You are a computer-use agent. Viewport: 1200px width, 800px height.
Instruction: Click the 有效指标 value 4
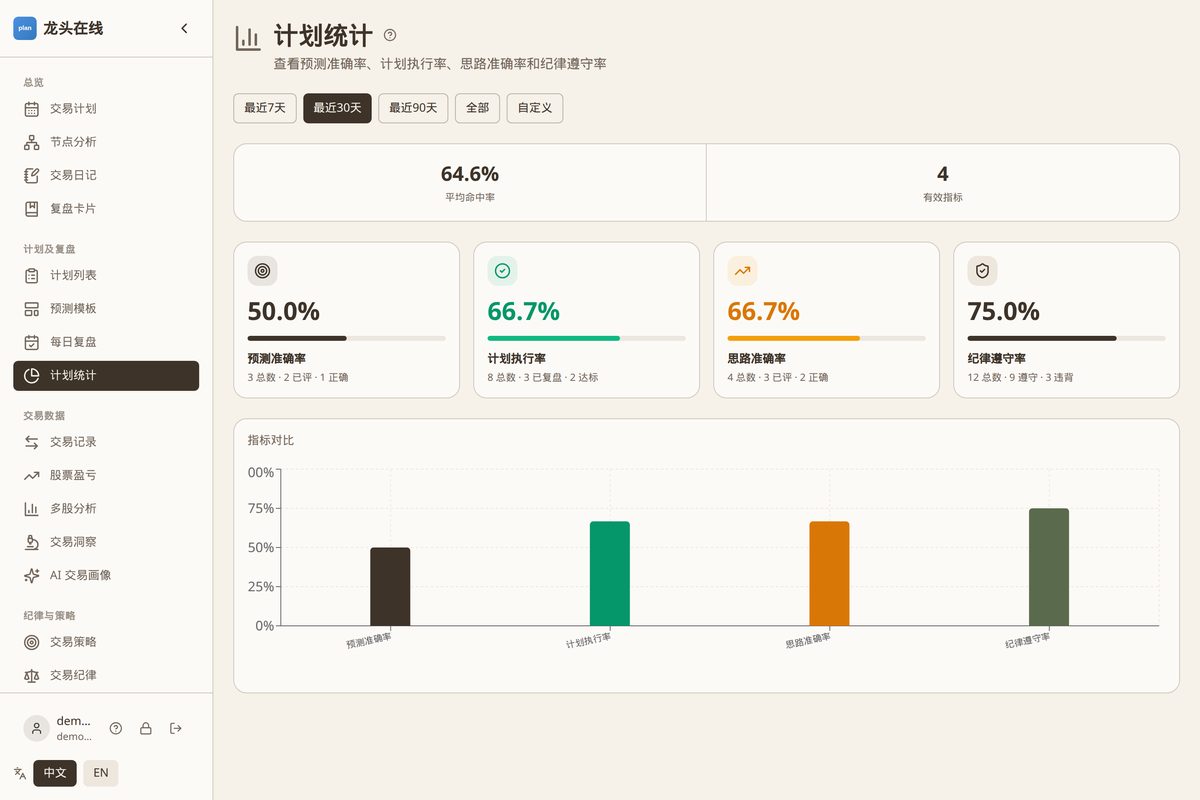point(943,174)
